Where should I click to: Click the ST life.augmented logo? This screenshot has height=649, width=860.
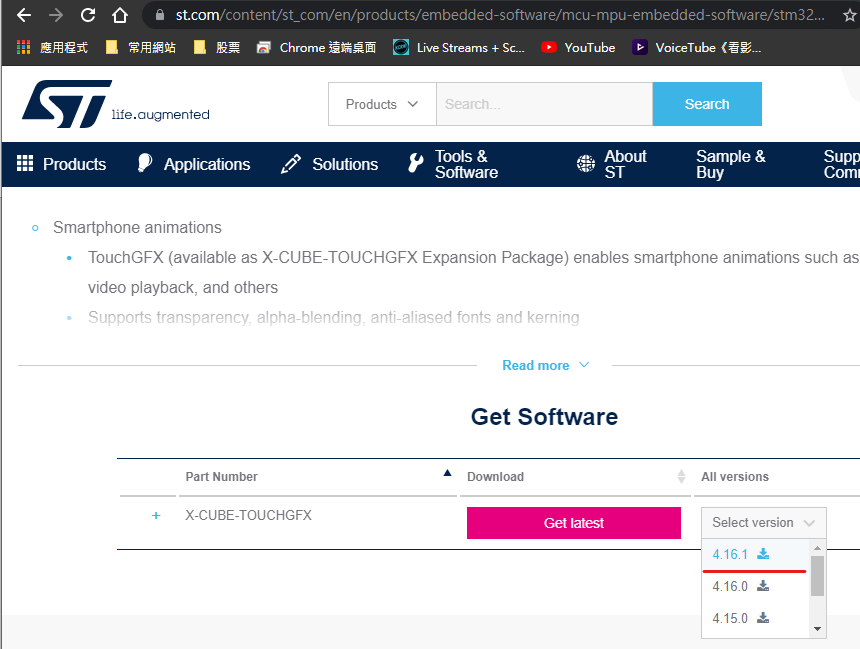116,104
